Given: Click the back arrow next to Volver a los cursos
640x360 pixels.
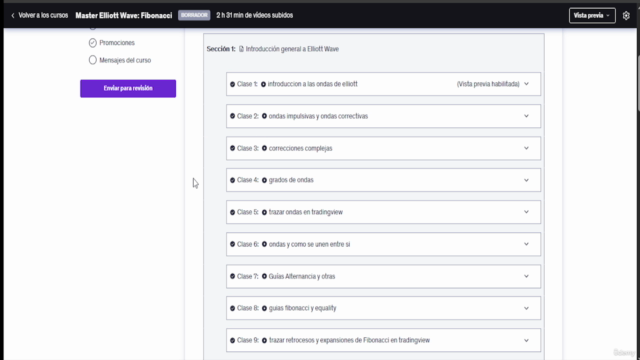Looking at the screenshot, I should [13, 16].
